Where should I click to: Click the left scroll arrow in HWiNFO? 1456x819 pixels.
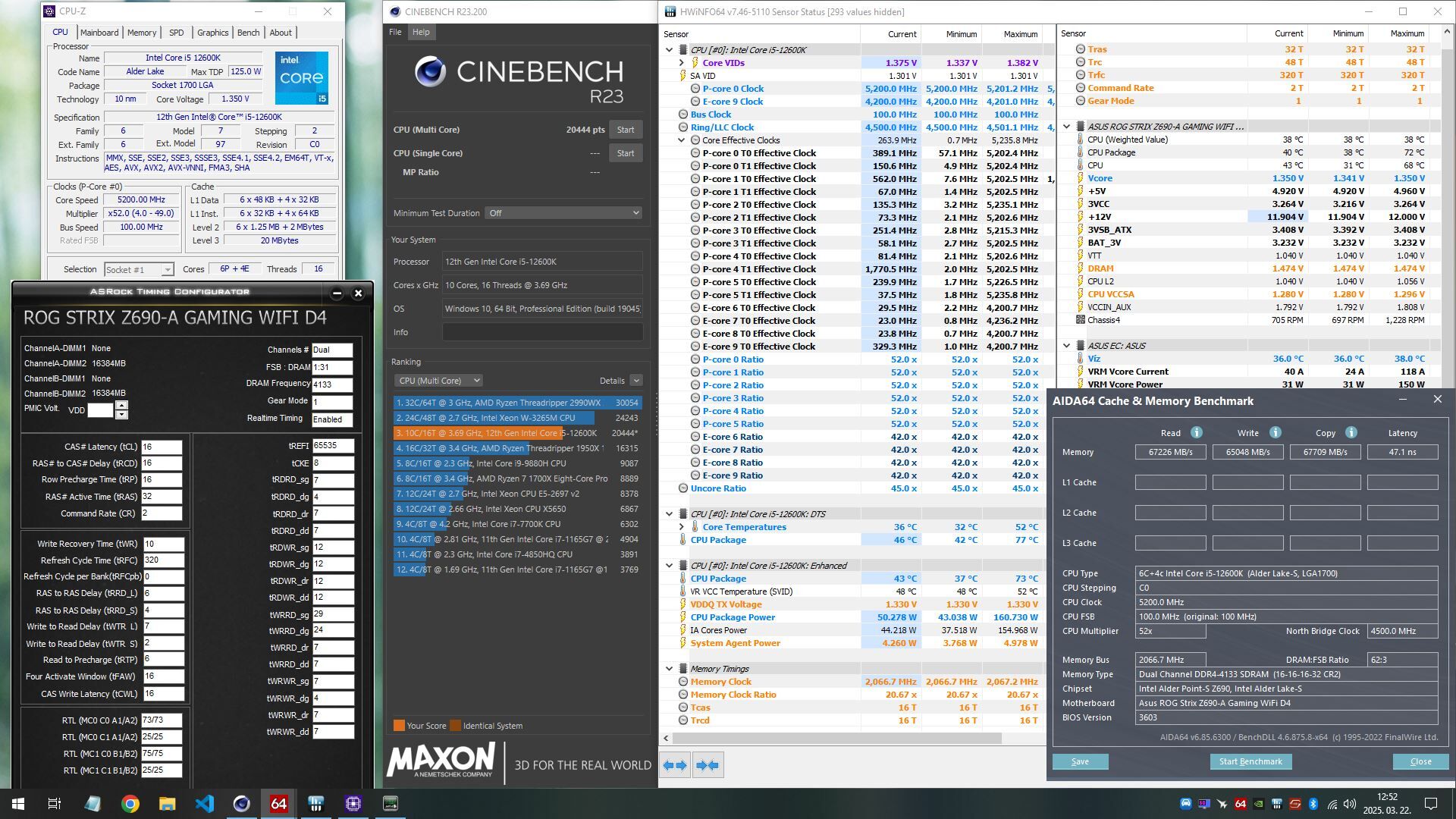(x=667, y=738)
